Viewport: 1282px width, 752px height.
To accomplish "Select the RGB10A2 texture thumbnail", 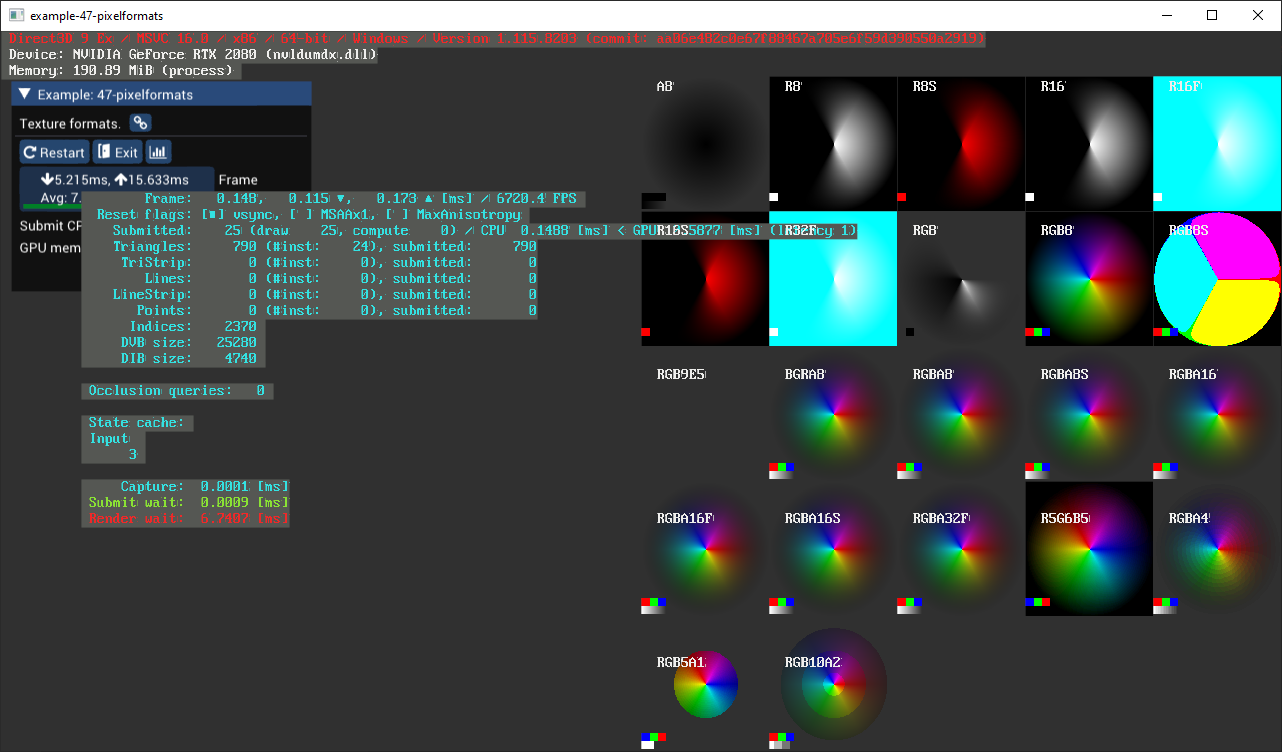I will tap(833, 684).
